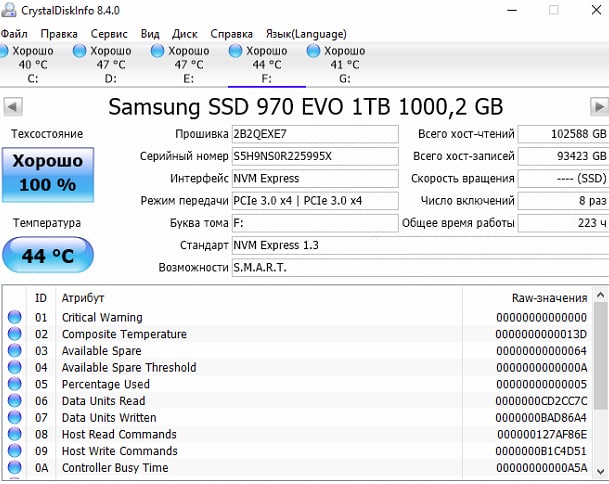609x484 pixels.
Task: Go to previous disk with left arrow
Action: (x=13, y=106)
